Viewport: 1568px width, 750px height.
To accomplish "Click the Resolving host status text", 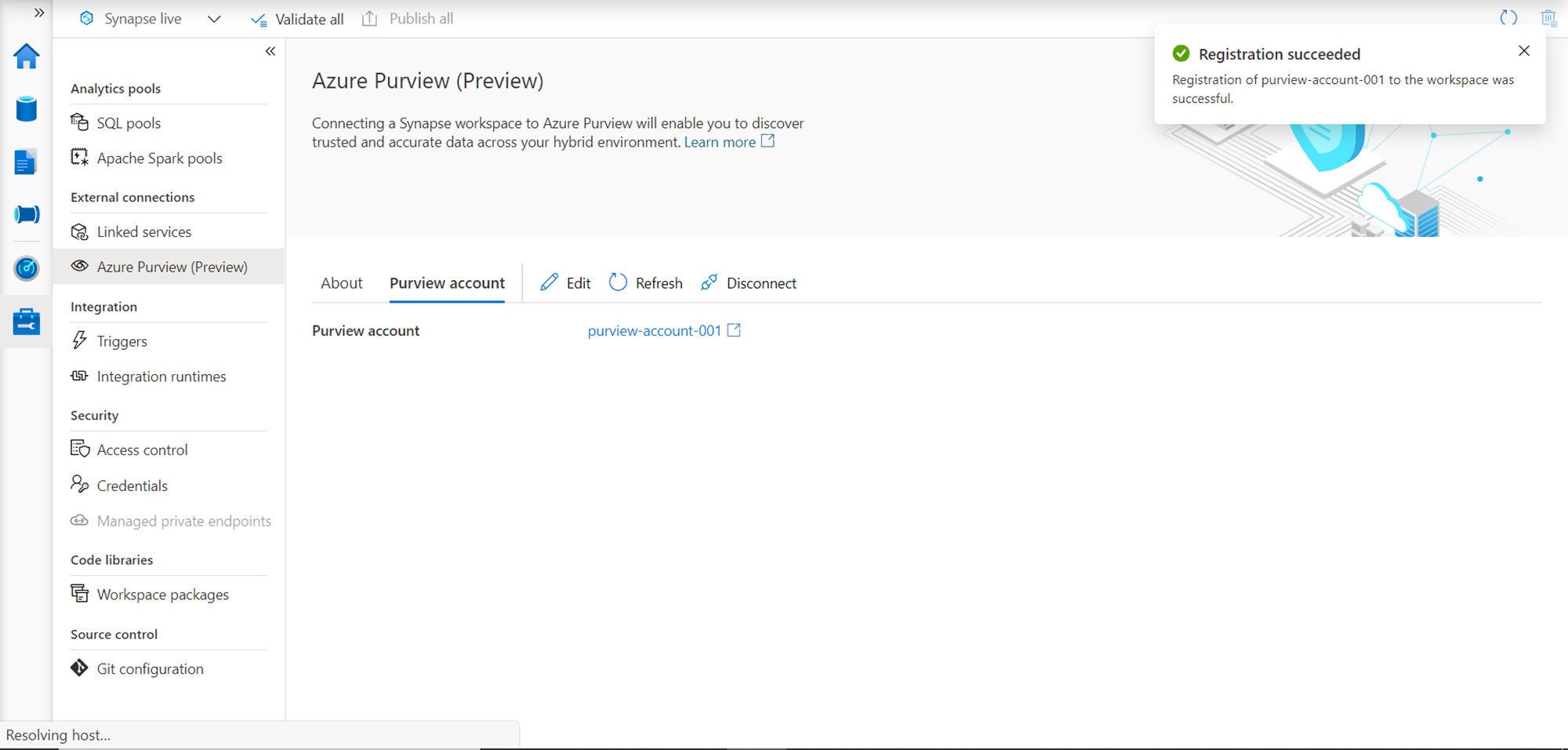I will point(58,735).
